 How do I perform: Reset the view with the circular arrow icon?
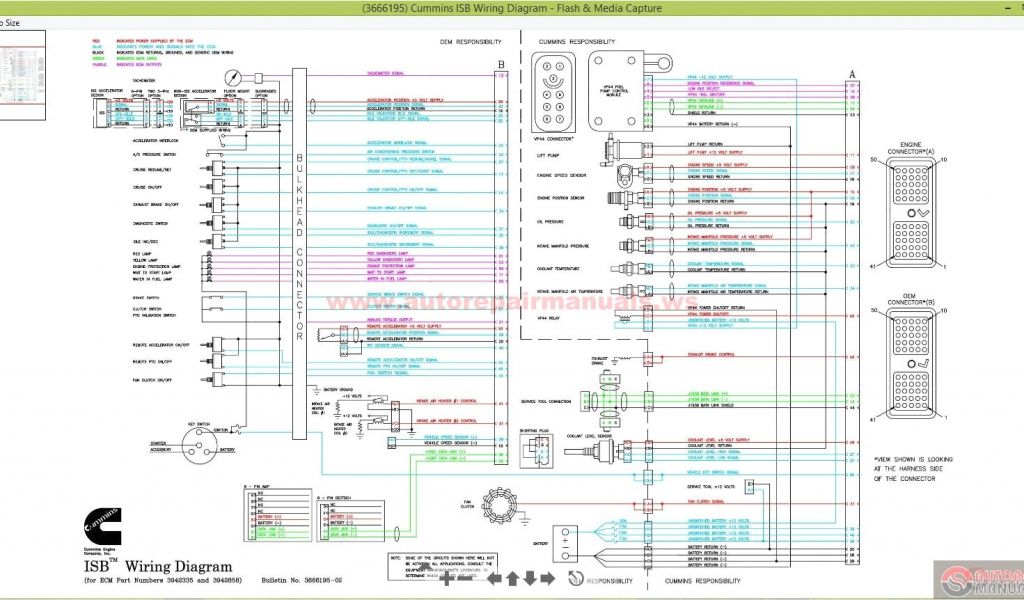pyautogui.click(x=575, y=578)
